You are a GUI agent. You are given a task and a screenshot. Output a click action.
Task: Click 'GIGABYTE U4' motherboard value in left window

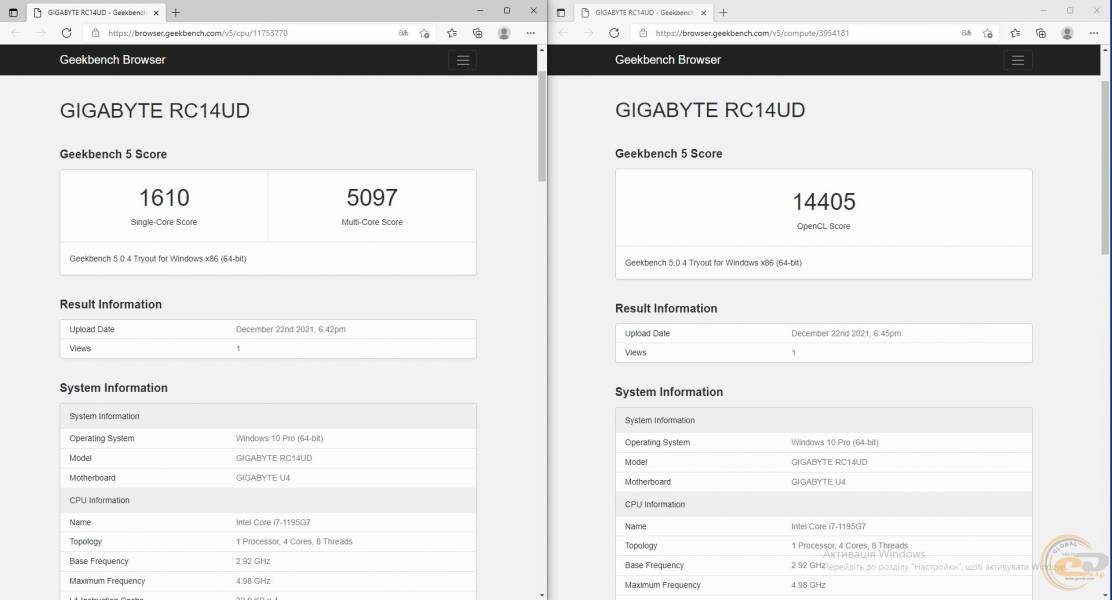coord(262,478)
